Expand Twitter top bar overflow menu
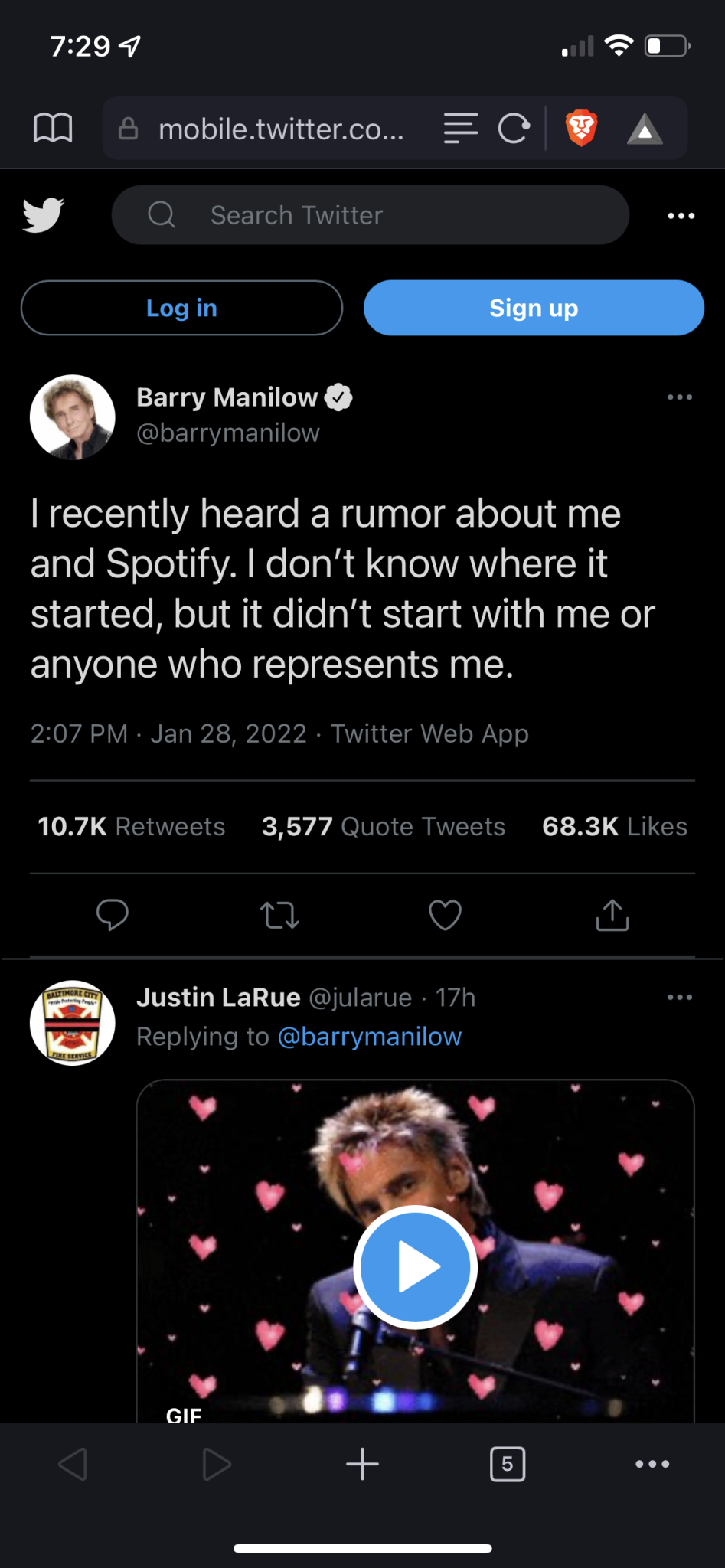 coord(681,216)
